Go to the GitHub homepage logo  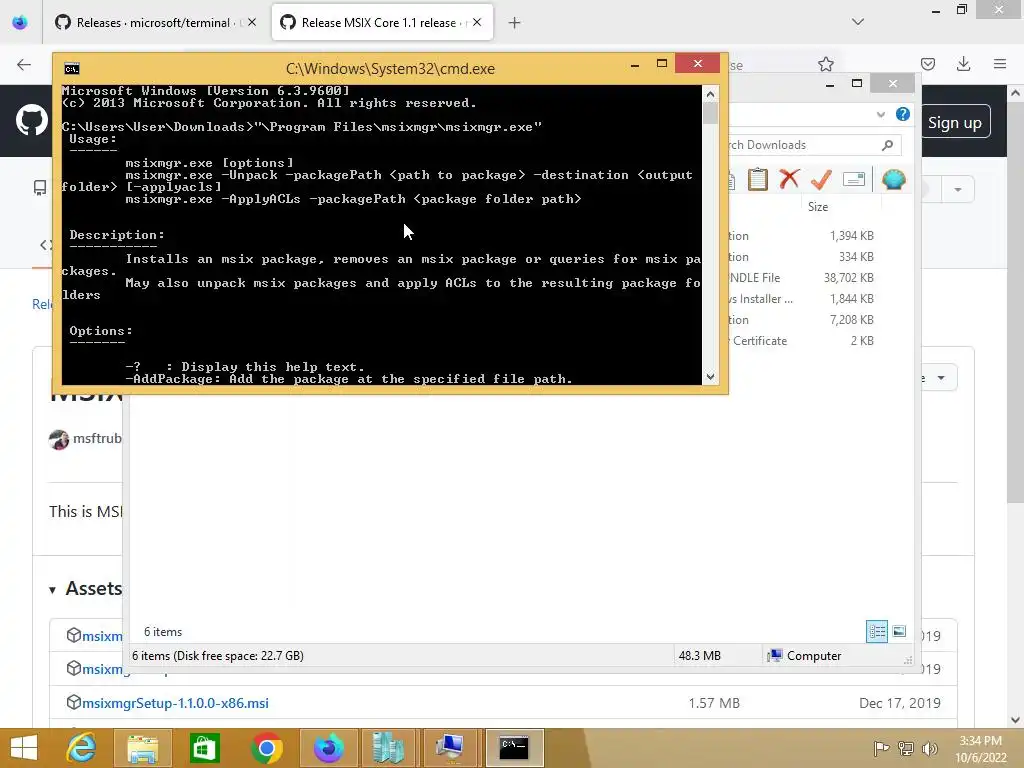click(31, 121)
